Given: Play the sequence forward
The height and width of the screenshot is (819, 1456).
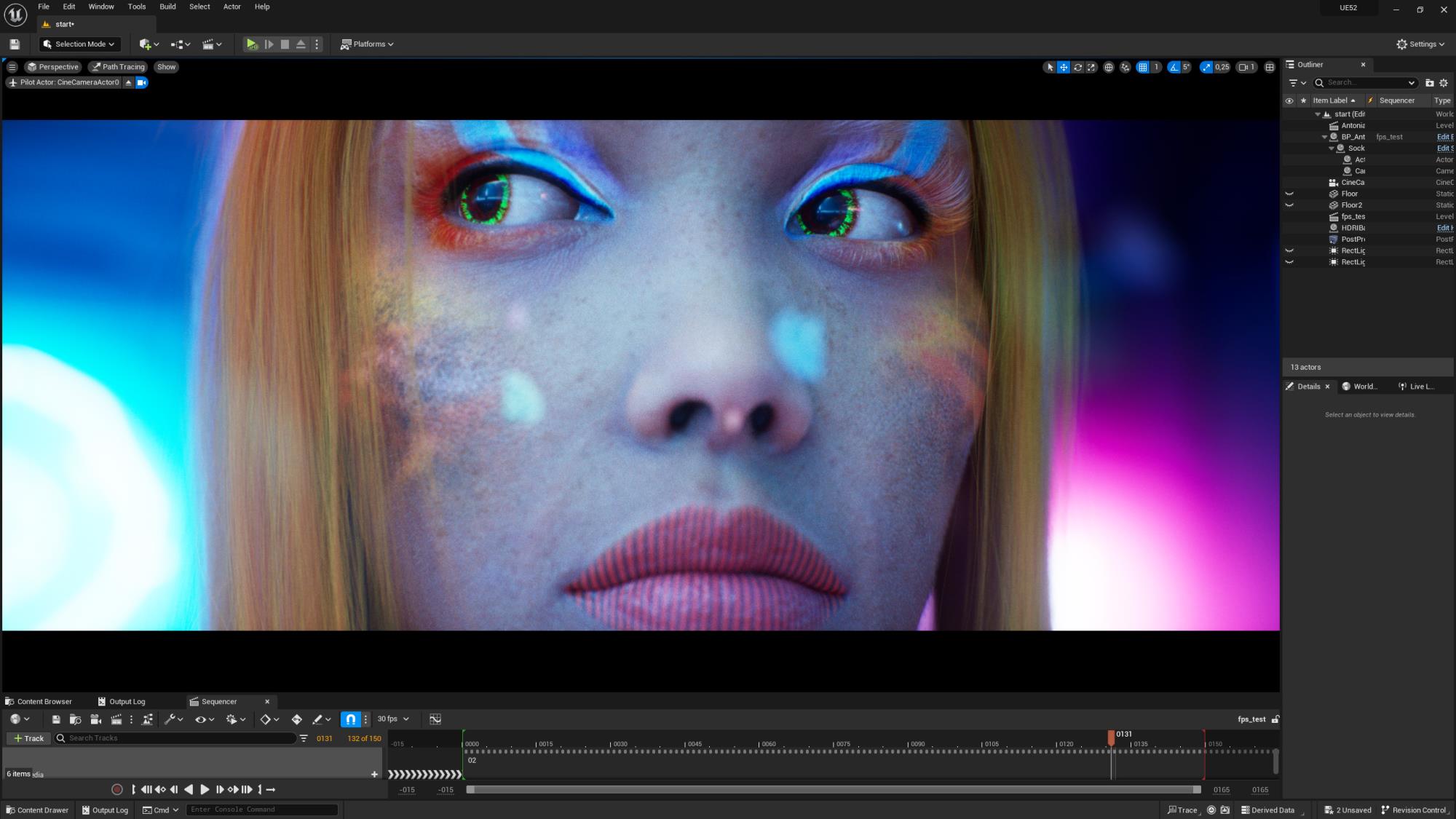Looking at the screenshot, I should 205,789.
